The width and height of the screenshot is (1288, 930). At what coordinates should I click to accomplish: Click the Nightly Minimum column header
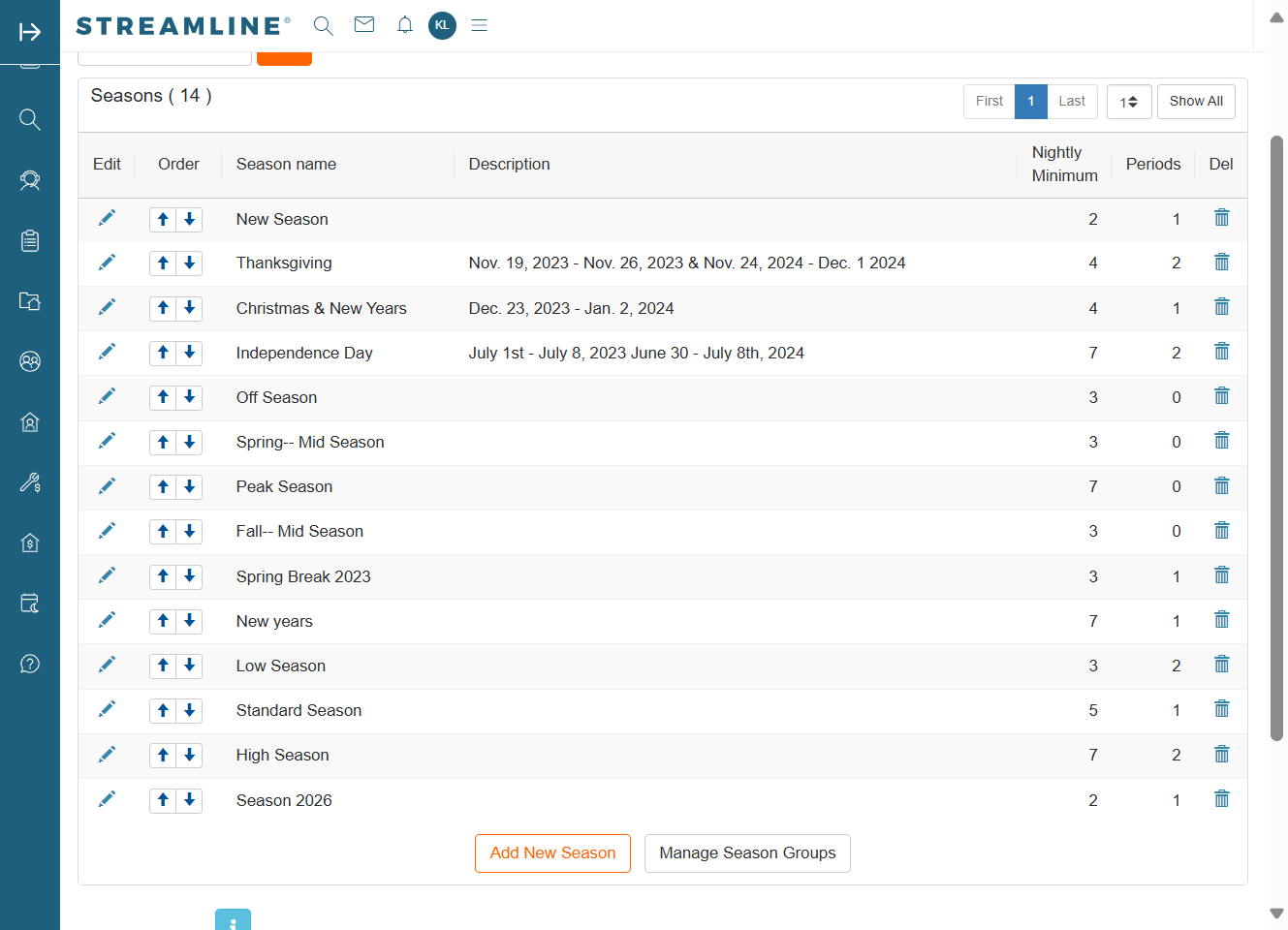pos(1064,165)
